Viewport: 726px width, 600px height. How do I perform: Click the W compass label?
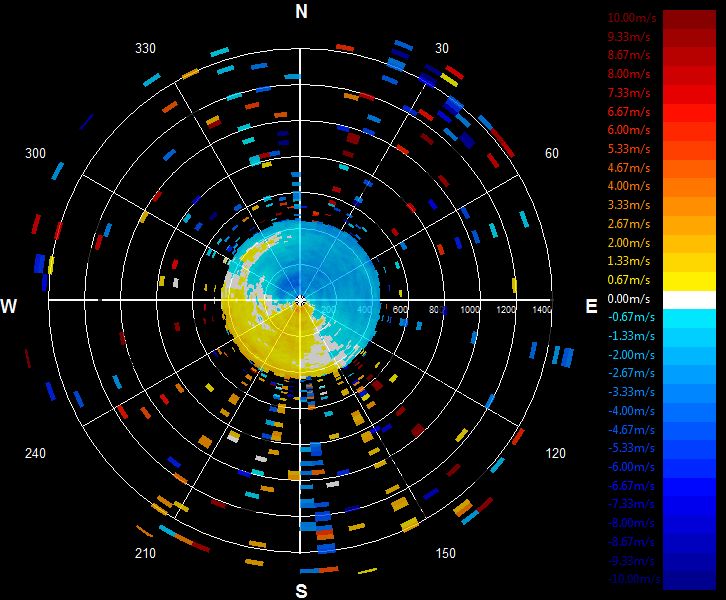pyautogui.click(x=9, y=306)
